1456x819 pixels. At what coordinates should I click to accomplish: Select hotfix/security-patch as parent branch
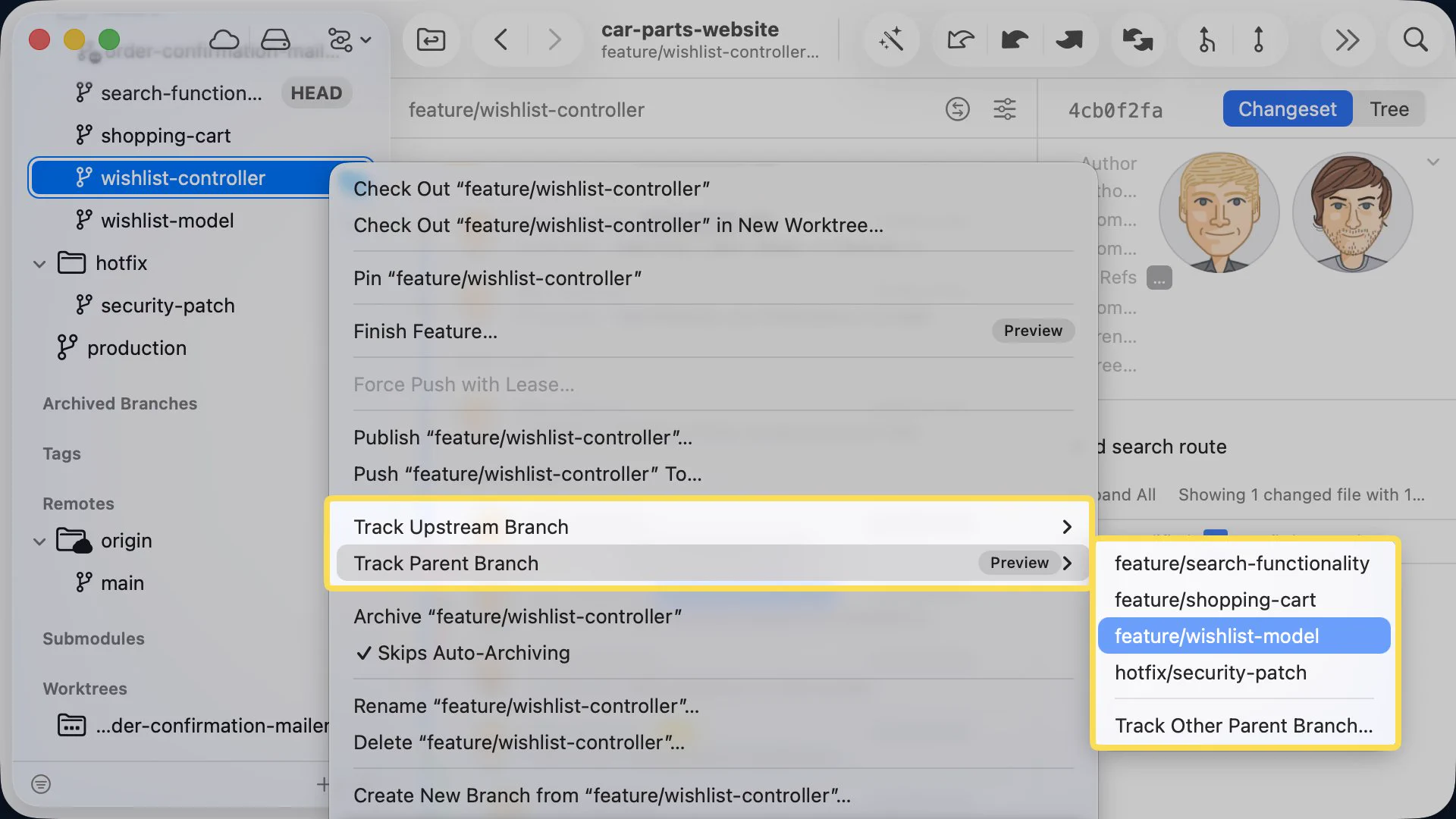tap(1244, 673)
